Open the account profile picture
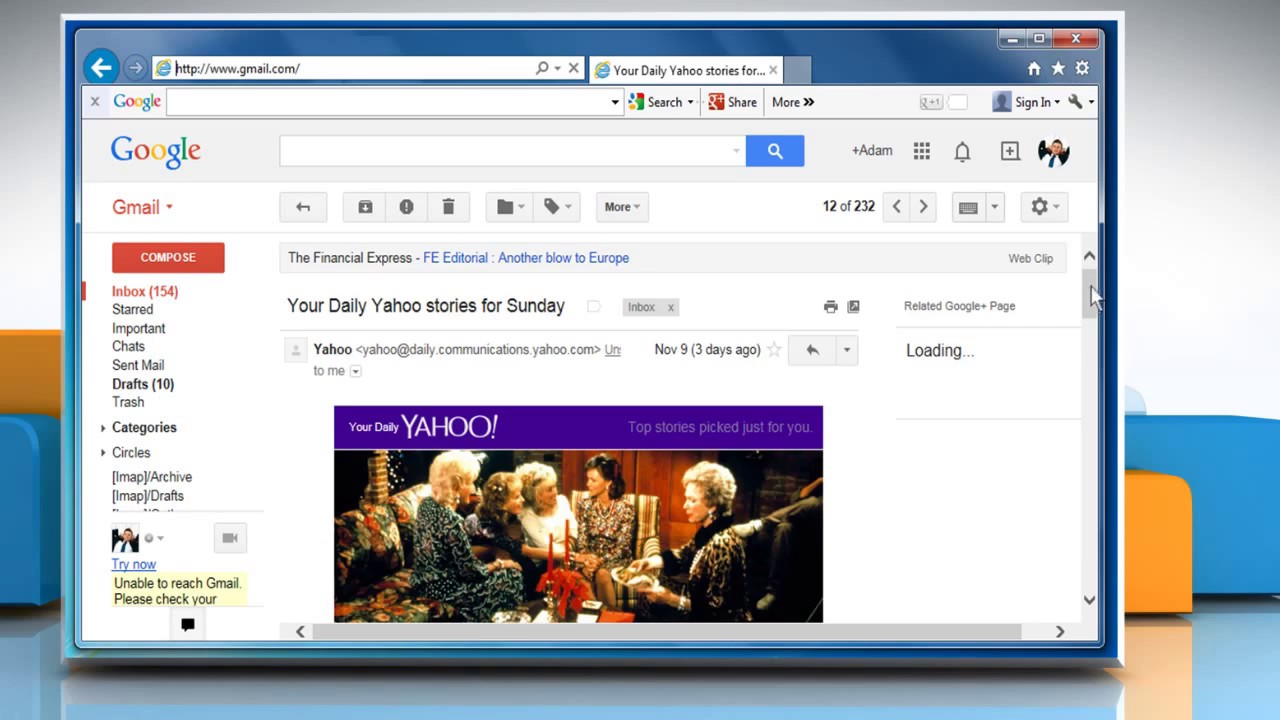 click(1054, 151)
